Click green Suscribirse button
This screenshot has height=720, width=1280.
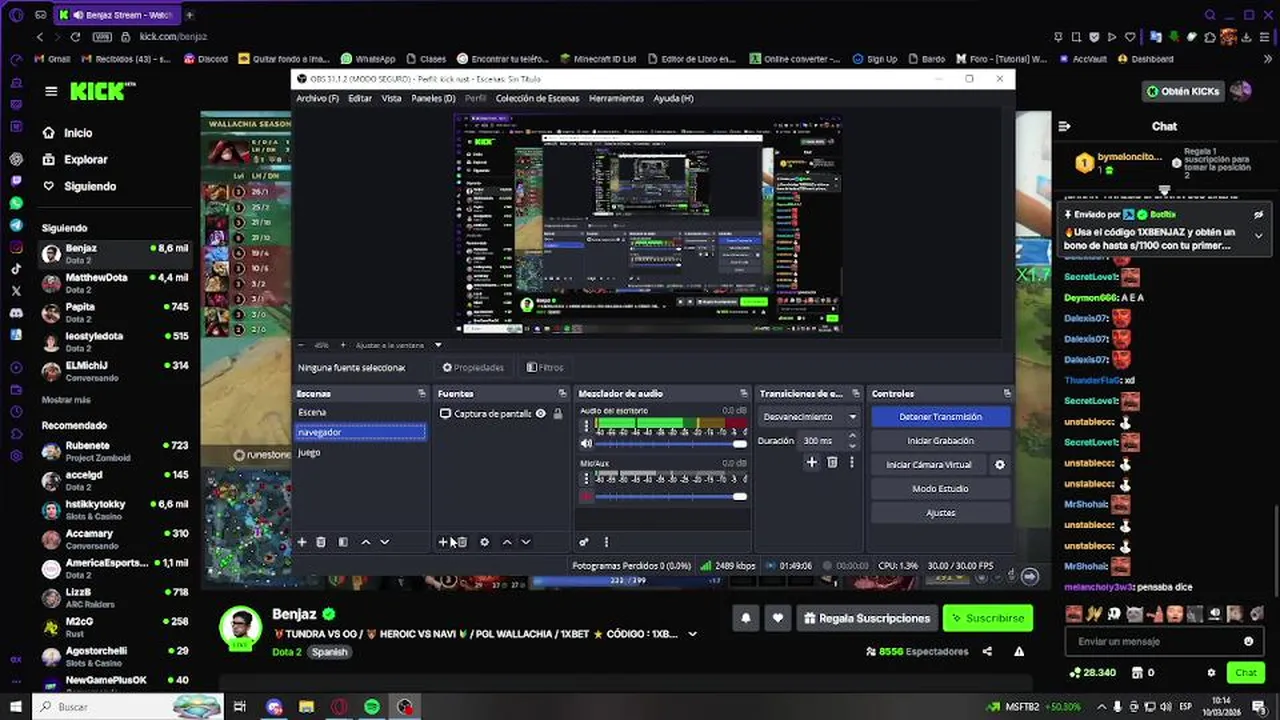(987, 618)
